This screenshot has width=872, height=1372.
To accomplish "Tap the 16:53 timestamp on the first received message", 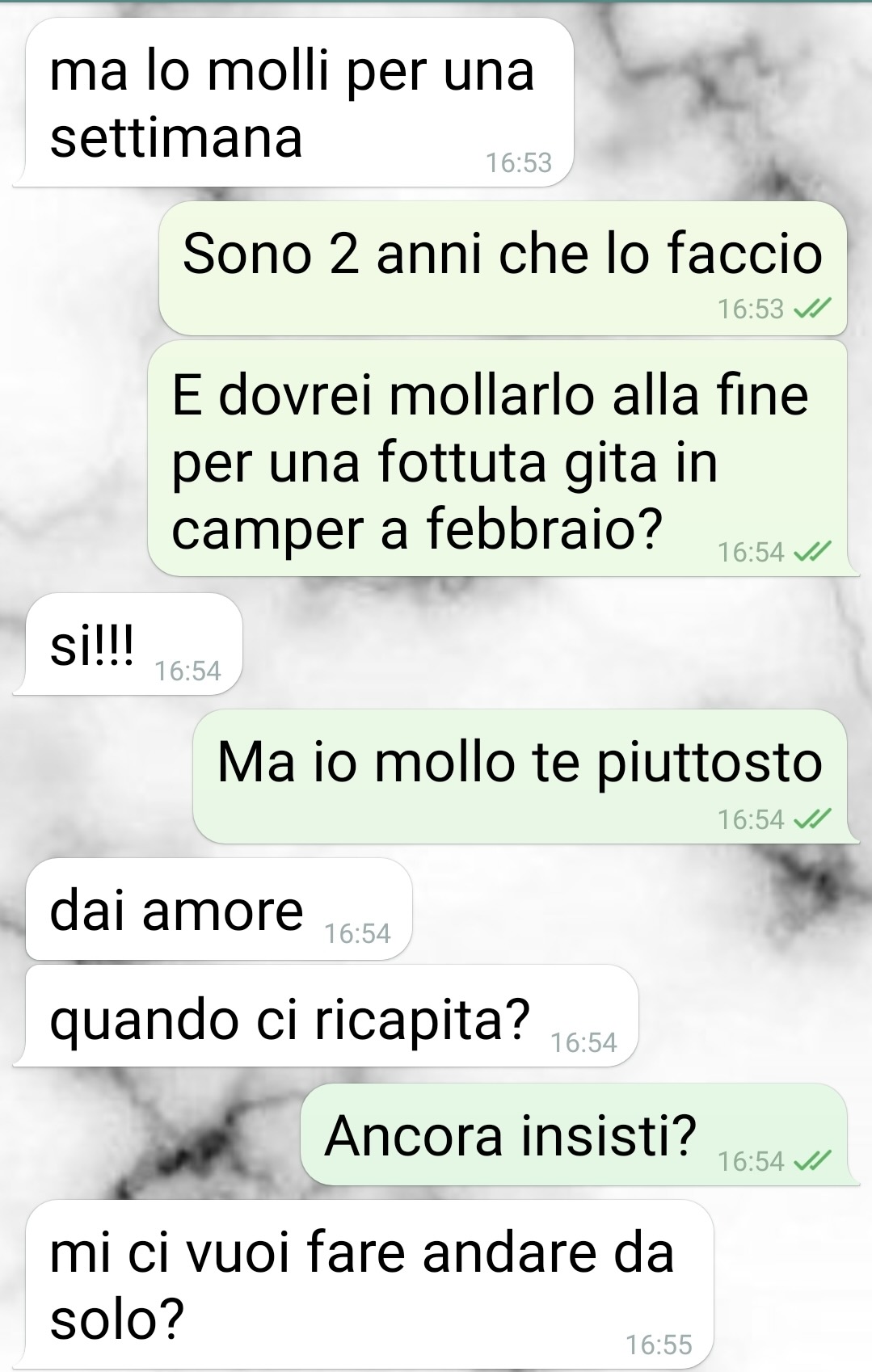I will [x=519, y=162].
